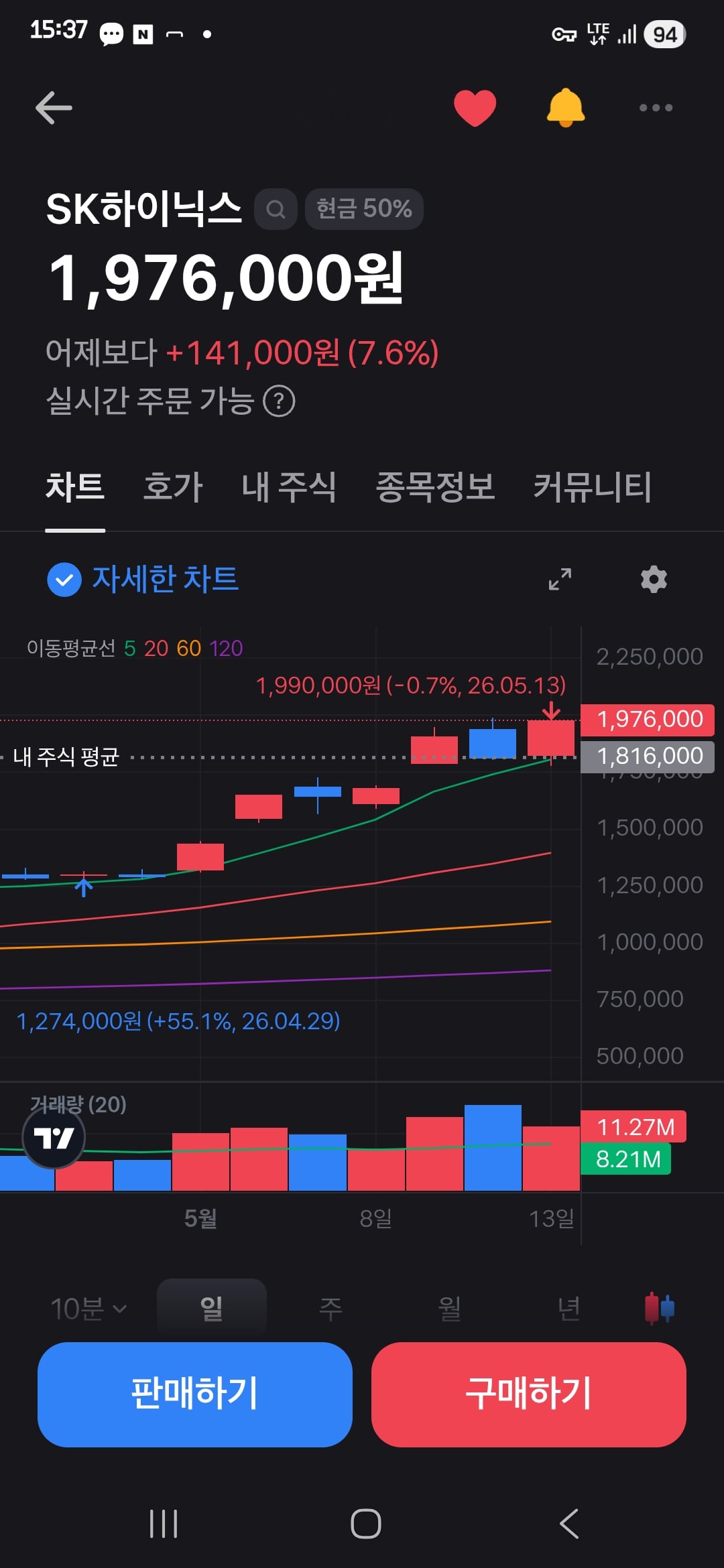The image size is (724, 1568).
Task: Tap the average price tag 1,816,000 on axis
Action: point(648,757)
